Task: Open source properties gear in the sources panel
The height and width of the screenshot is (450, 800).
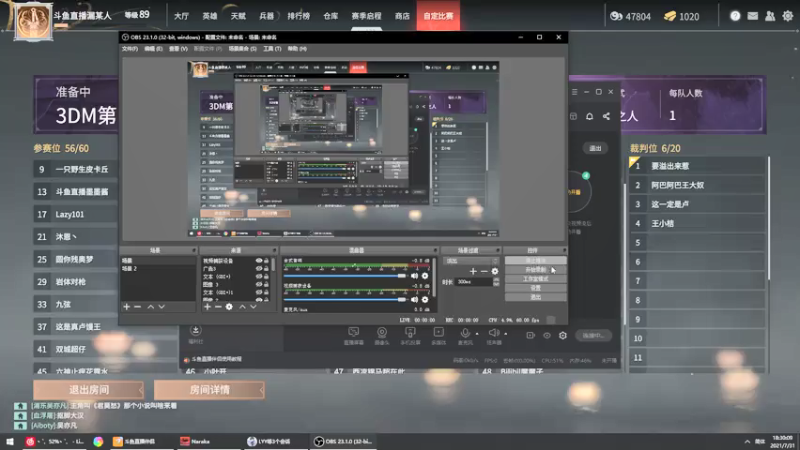Action: pyautogui.click(x=229, y=307)
